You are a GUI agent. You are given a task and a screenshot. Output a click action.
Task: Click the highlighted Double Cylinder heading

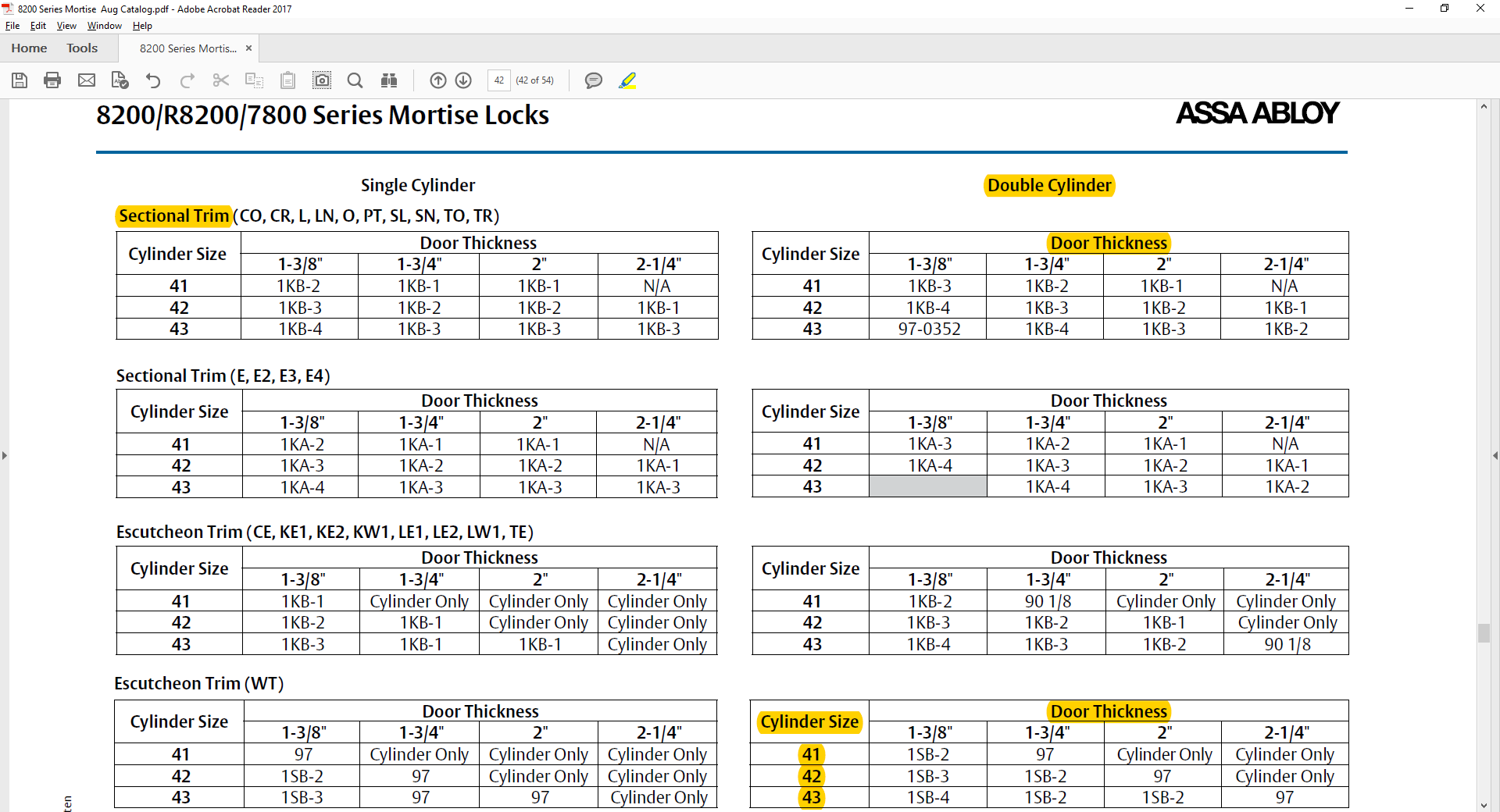[1049, 185]
